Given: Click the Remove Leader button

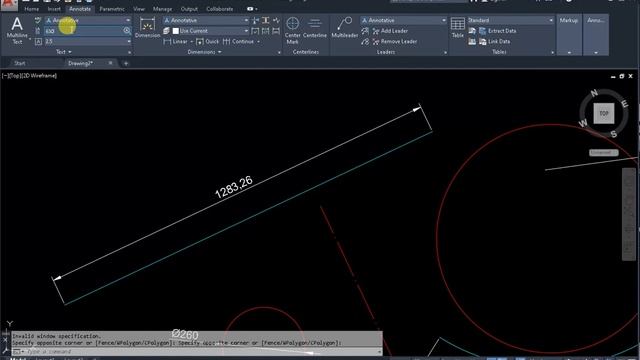Looking at the screenshot, I should (395, 42).
